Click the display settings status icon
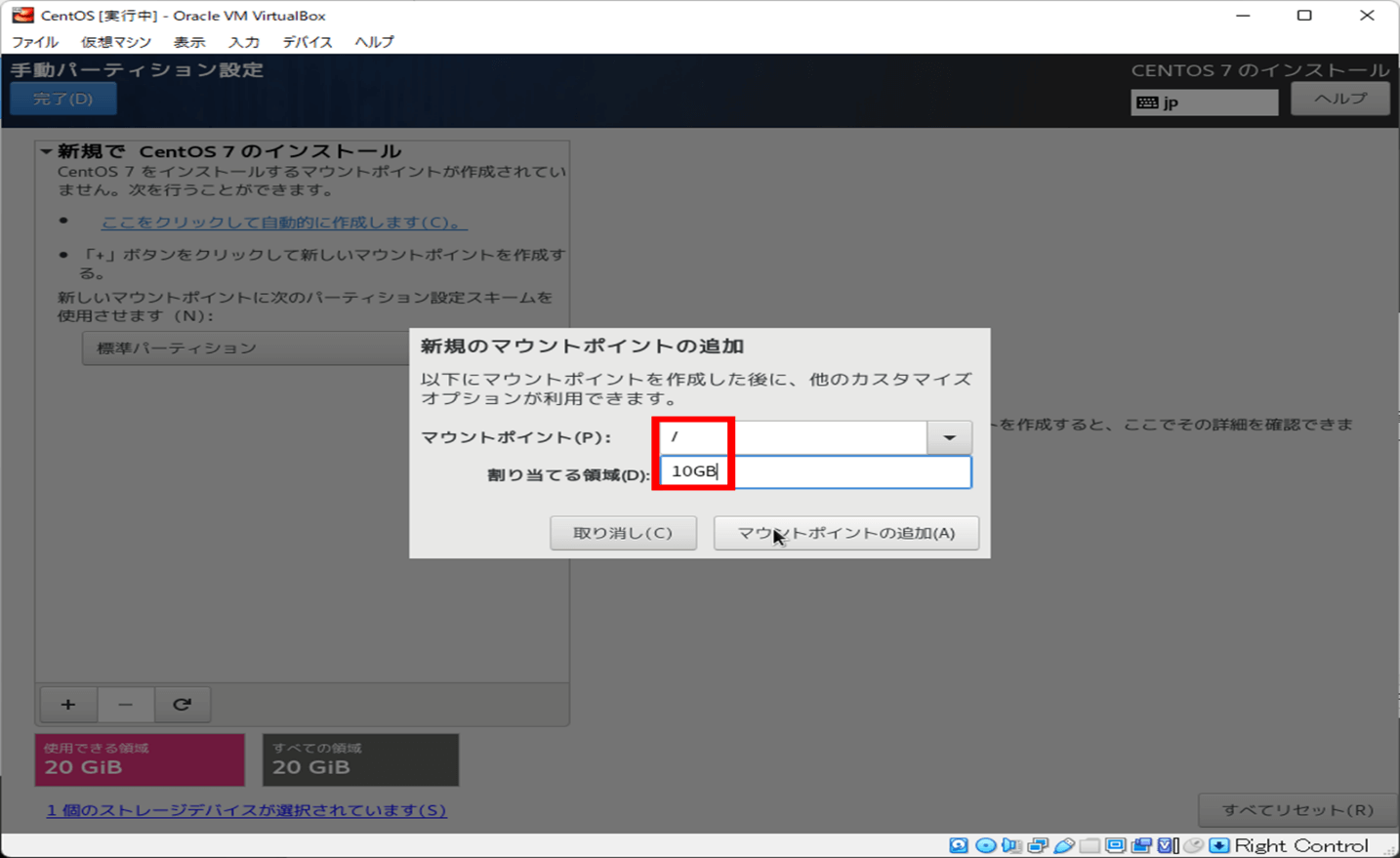The image size is (1400, 858). click(1116, 845)
